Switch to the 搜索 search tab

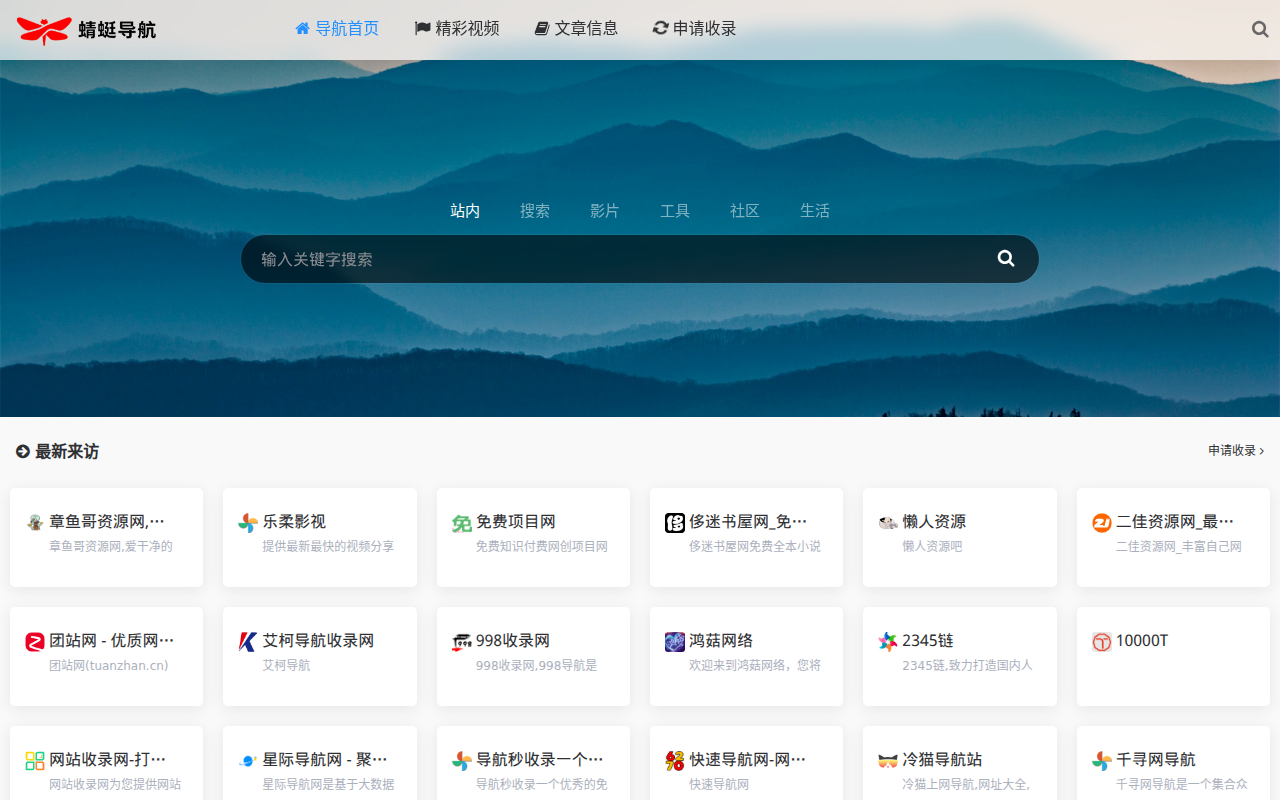pyautogui.click(x=535, y=211)
